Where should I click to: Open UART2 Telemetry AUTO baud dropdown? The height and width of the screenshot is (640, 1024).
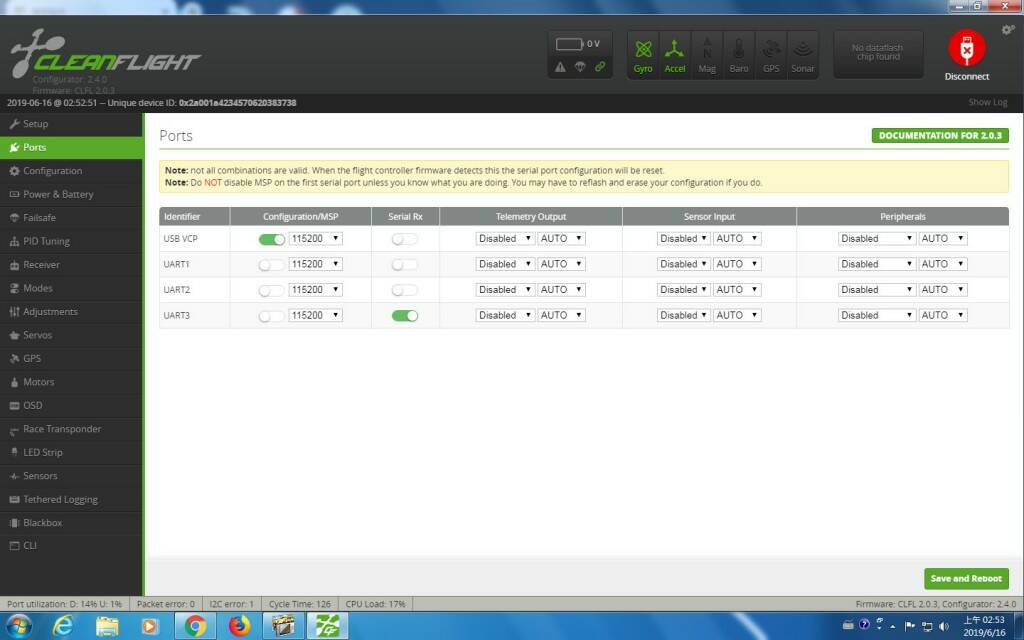[562, 289]
